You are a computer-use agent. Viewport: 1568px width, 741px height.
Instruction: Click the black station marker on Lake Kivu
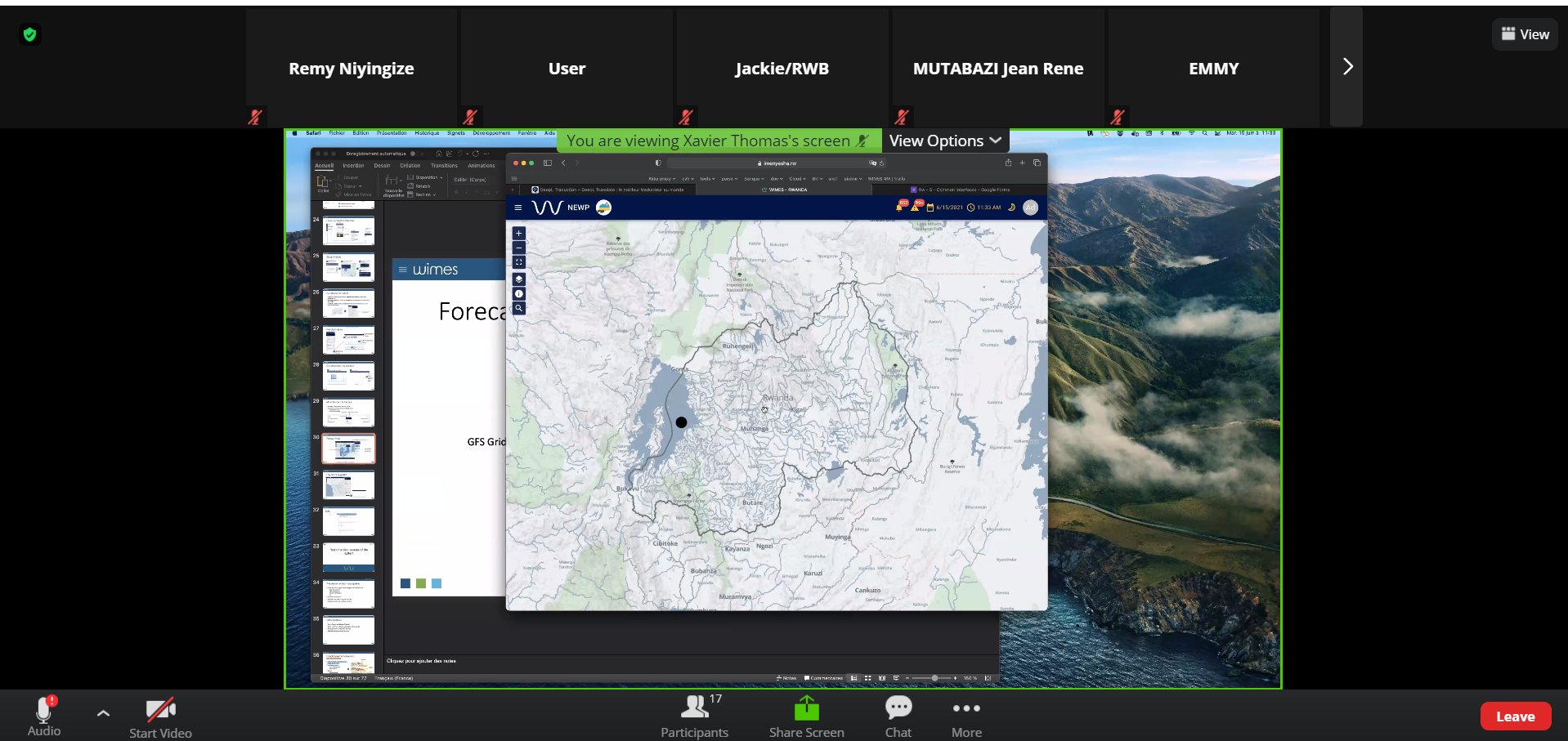pyautogui.click(x=681, y=422)
